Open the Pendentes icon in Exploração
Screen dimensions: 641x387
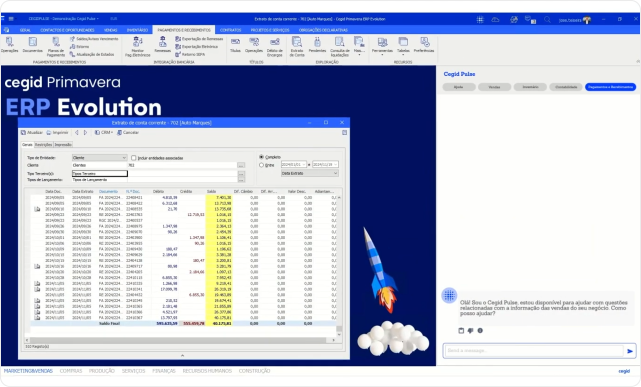pos(317,45)
